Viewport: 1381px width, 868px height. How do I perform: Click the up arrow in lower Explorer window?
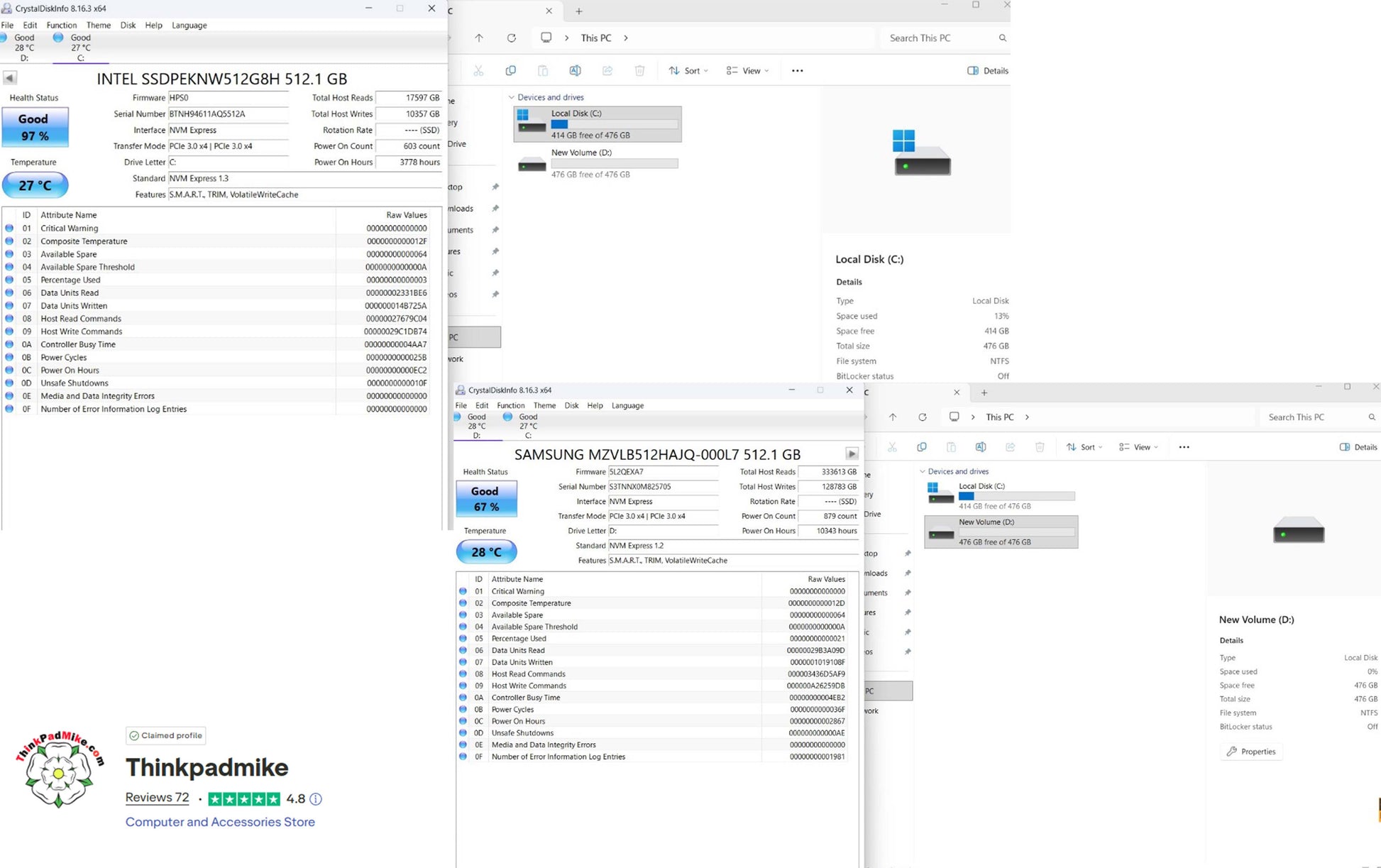[x=893, y=417]
